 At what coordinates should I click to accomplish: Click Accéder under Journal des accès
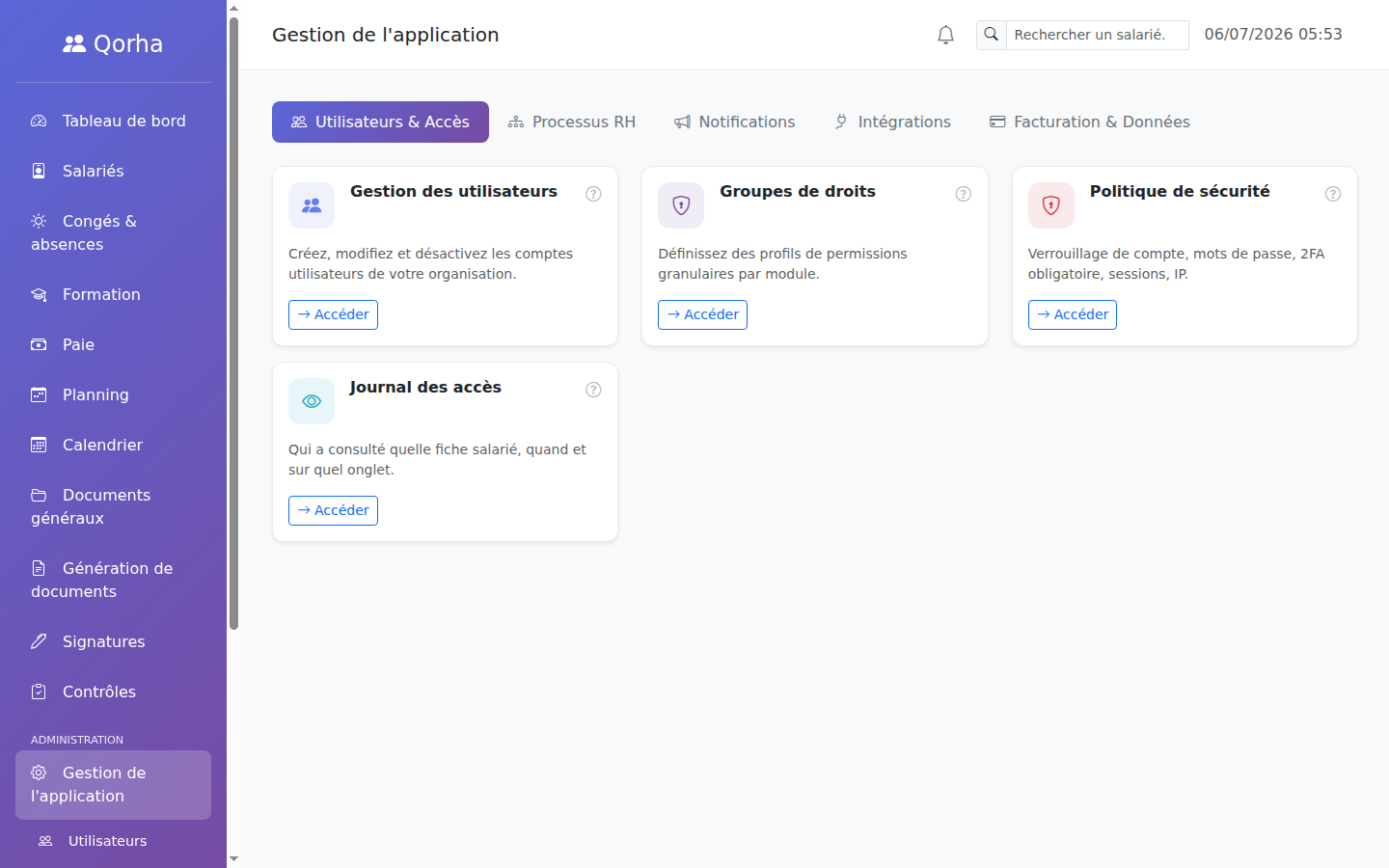tap(333, 510)
